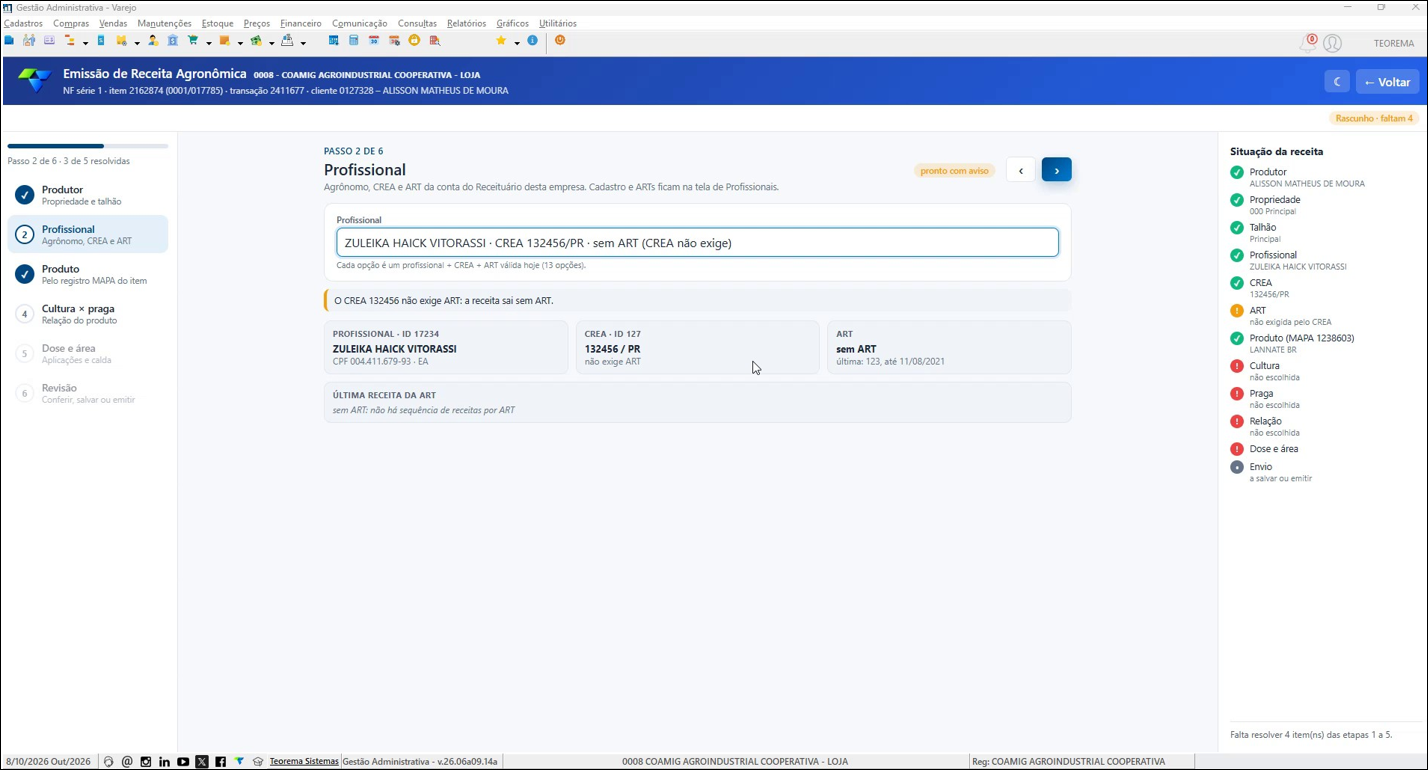Image resolution: width=1428 pixels, height=770 pixels.
Task: Click the bank building toolbar icon
Action: pyautogui.click(x=173, y=41)
